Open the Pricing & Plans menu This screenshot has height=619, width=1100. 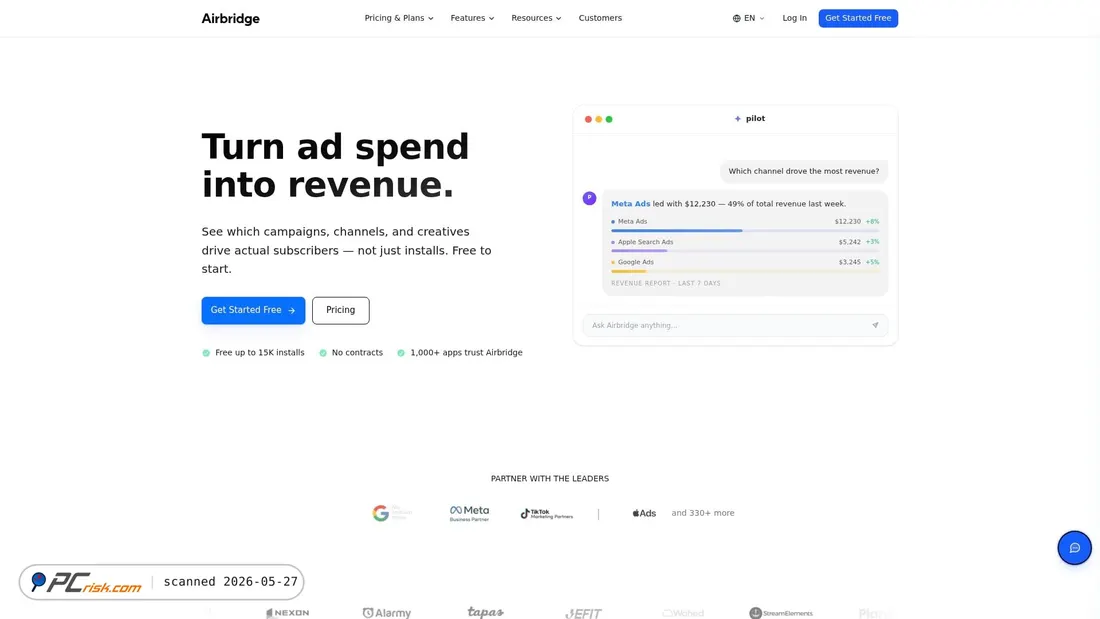(x=398, y=18)
